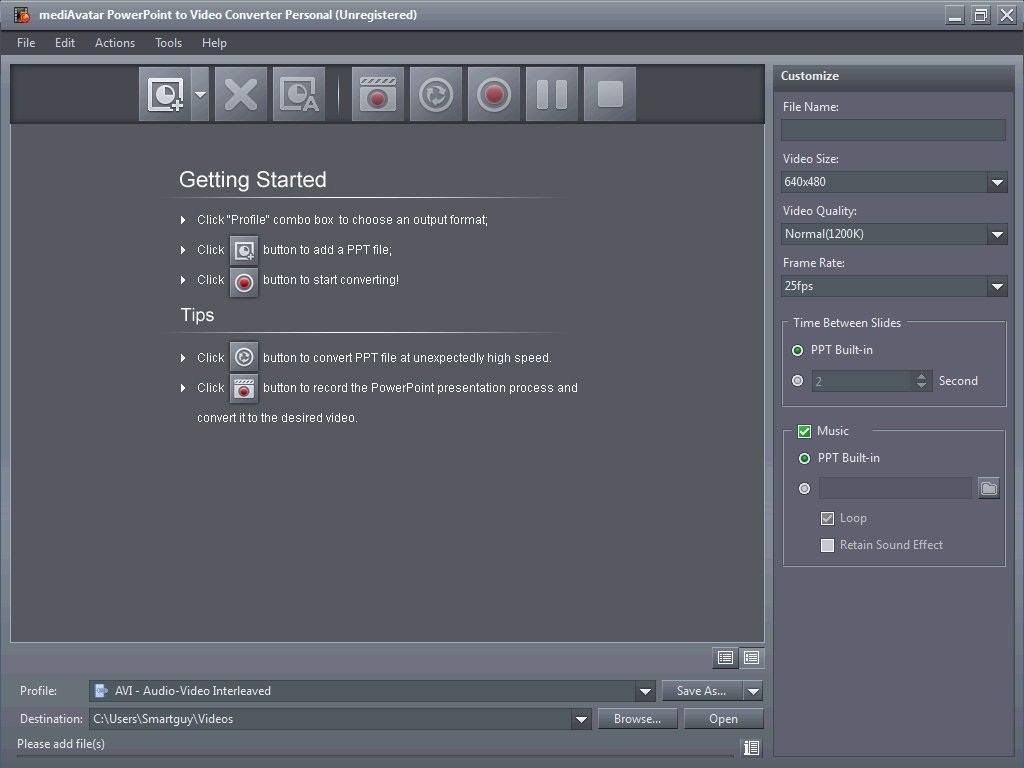Select PPT Built-in for Time Between Slides
Viewport: 1024px width, 768px height.
(797, 351)
